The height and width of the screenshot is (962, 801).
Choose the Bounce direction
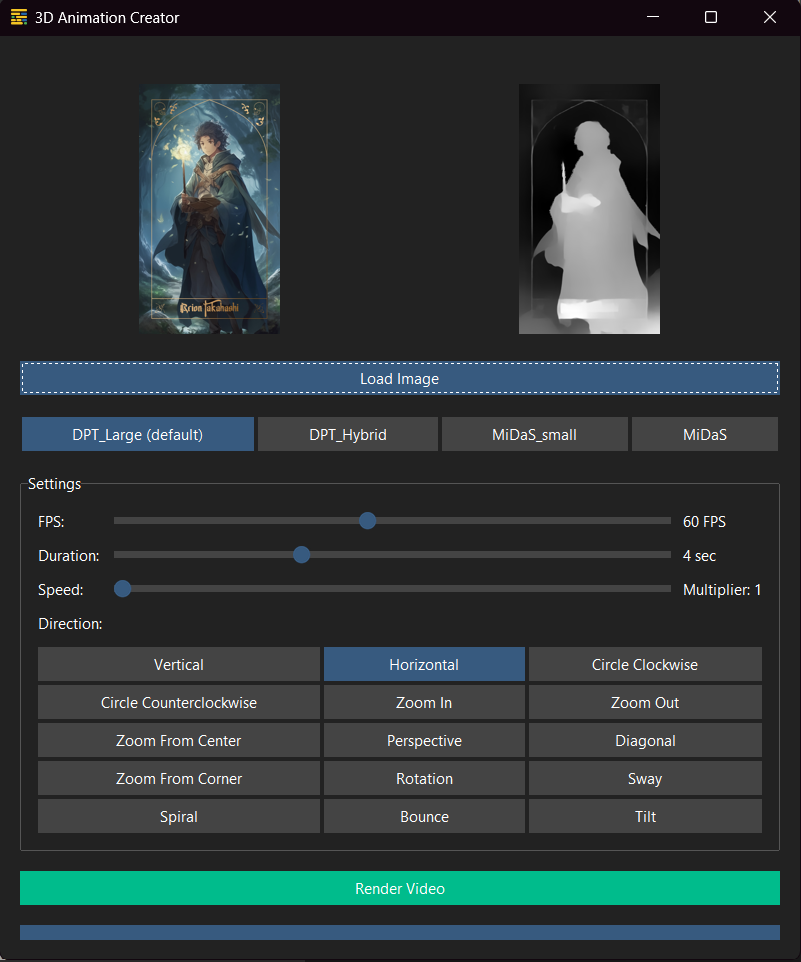pyautogui.click(x=424, y=817)
